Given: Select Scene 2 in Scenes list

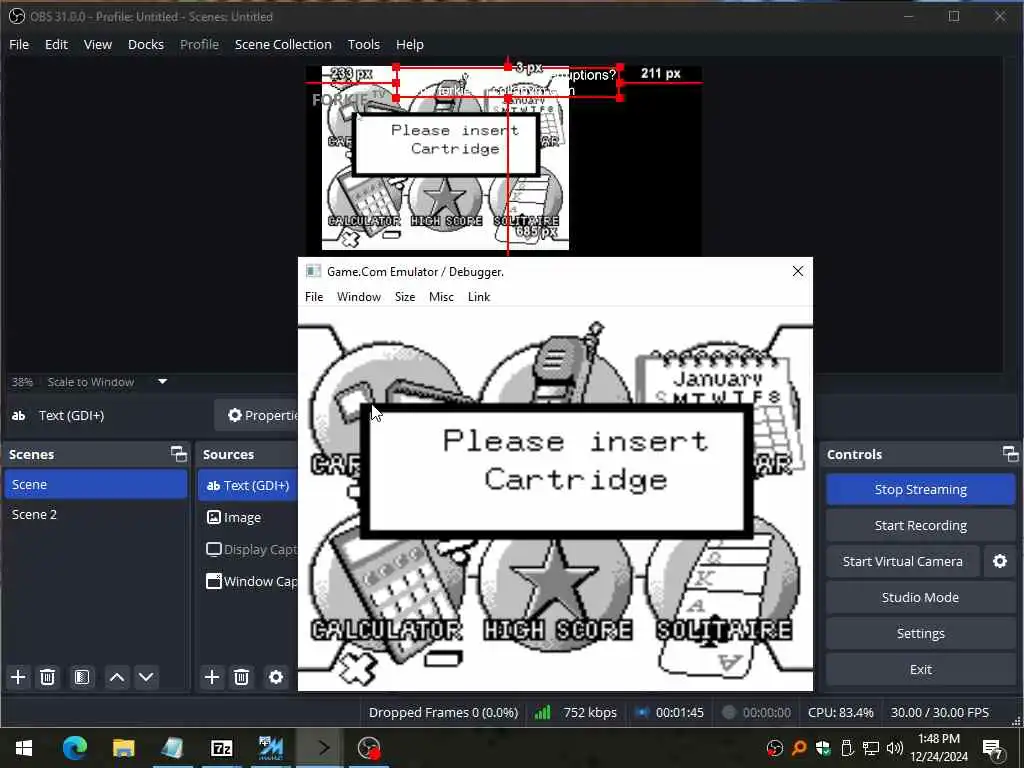Looking at the screenshot, I should point(95,514).
